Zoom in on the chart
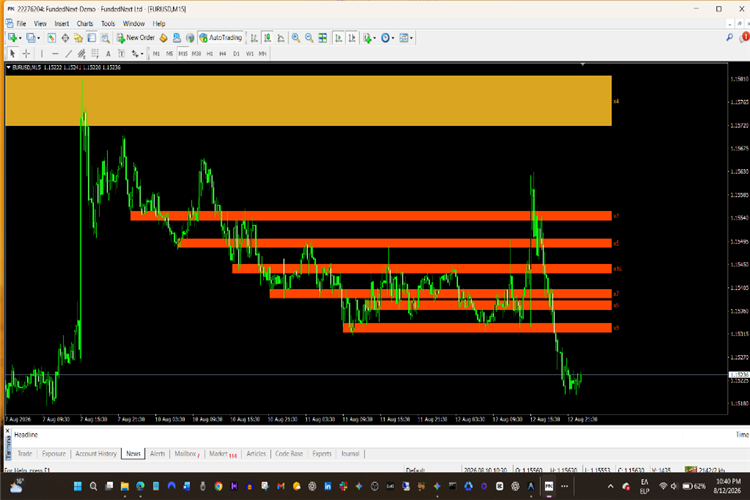This screenshot has height=500, width=750. [x=296, y=38]
